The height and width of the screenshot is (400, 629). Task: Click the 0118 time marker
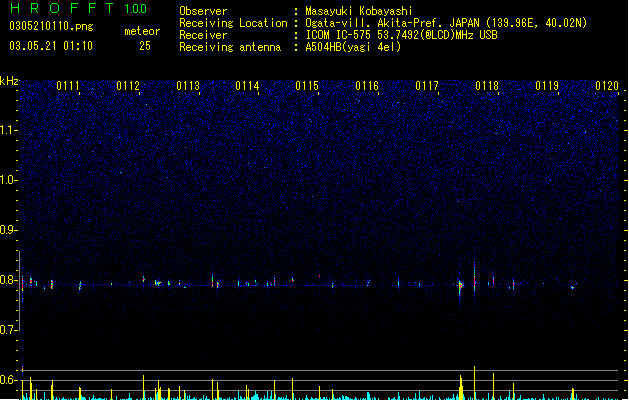487,86
